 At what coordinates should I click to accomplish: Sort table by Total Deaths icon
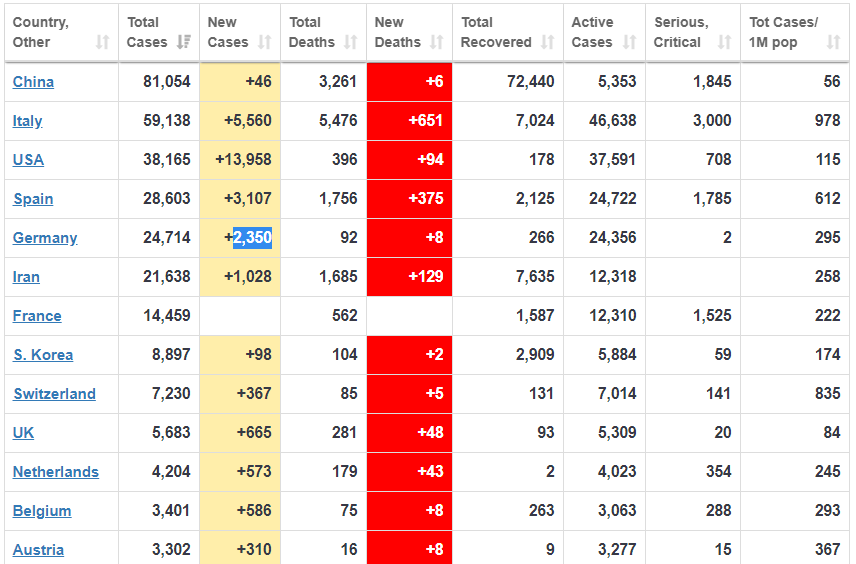point(350,42)
